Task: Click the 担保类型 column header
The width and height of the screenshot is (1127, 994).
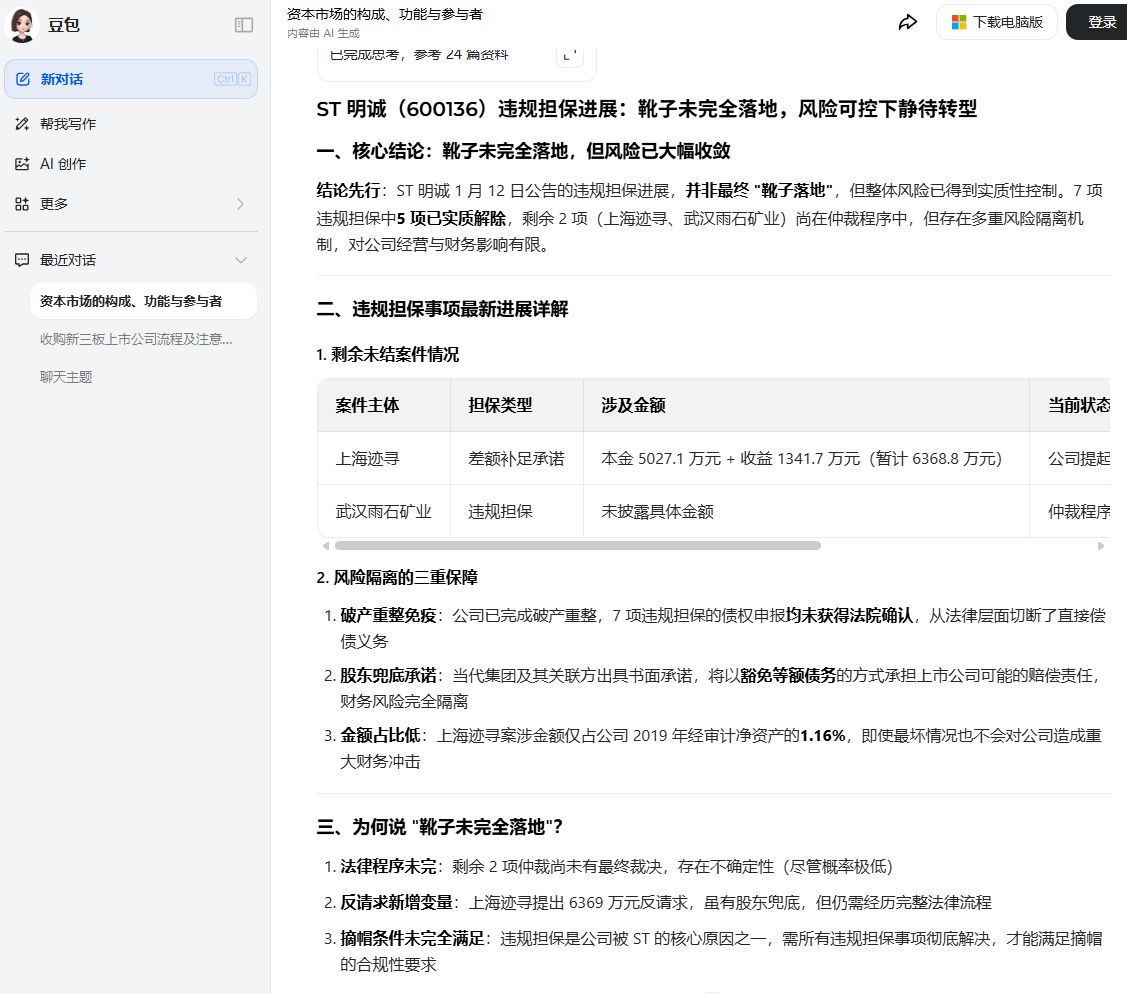Action: (517, 405)
